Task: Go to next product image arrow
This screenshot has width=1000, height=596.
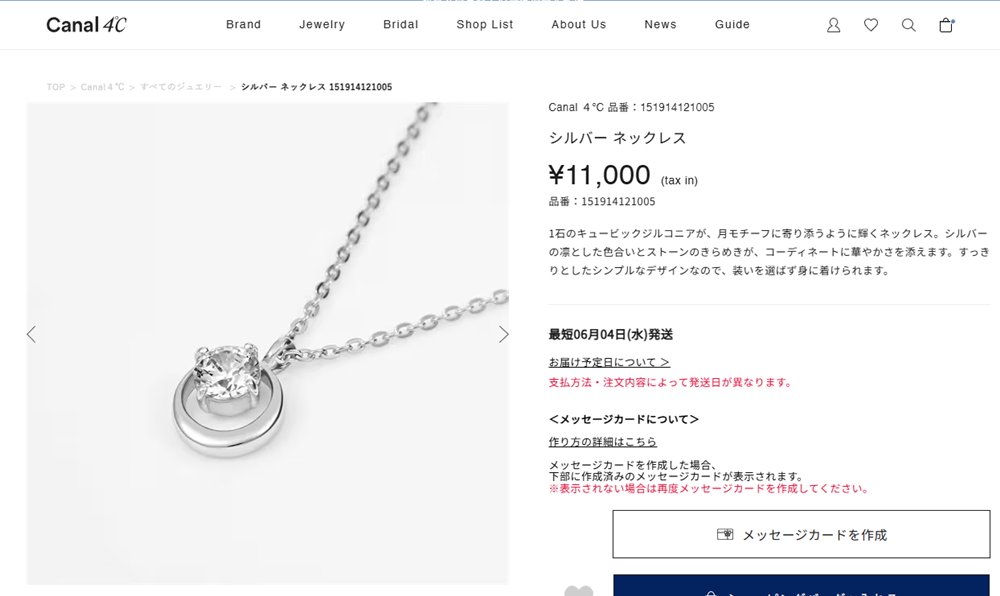Action: (x=503, y=334)
